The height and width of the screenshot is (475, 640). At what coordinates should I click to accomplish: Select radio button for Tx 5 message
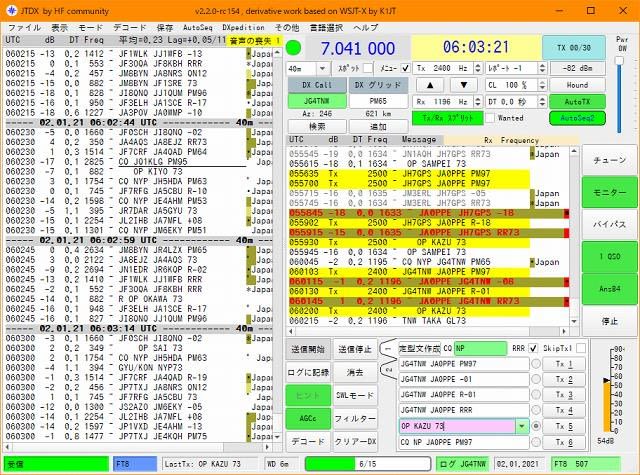click(x=536, y=426)
